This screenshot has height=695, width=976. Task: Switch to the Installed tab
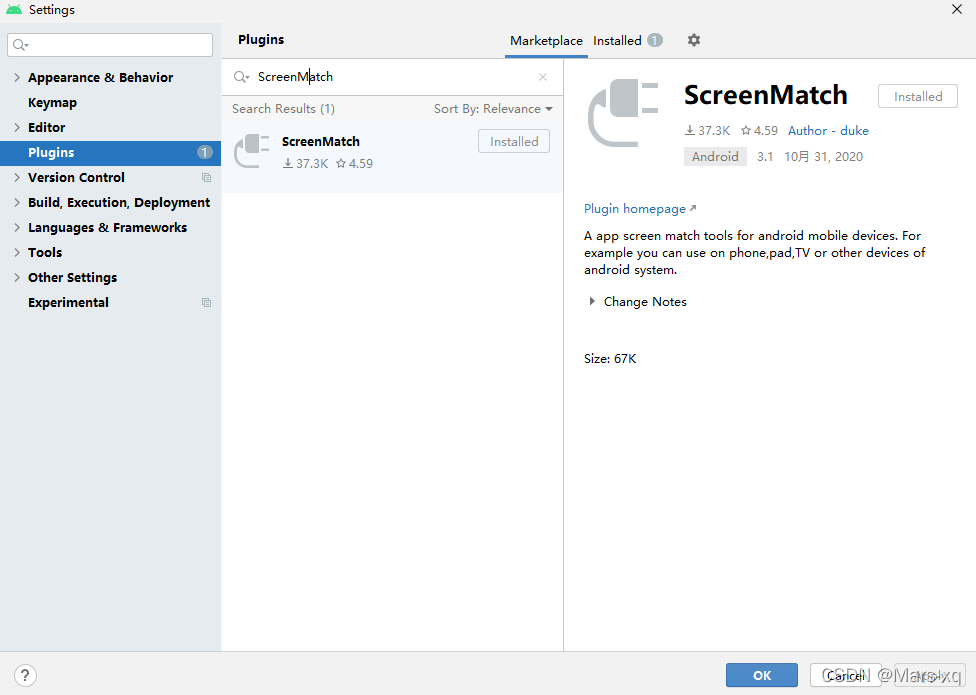click(627, 40)
